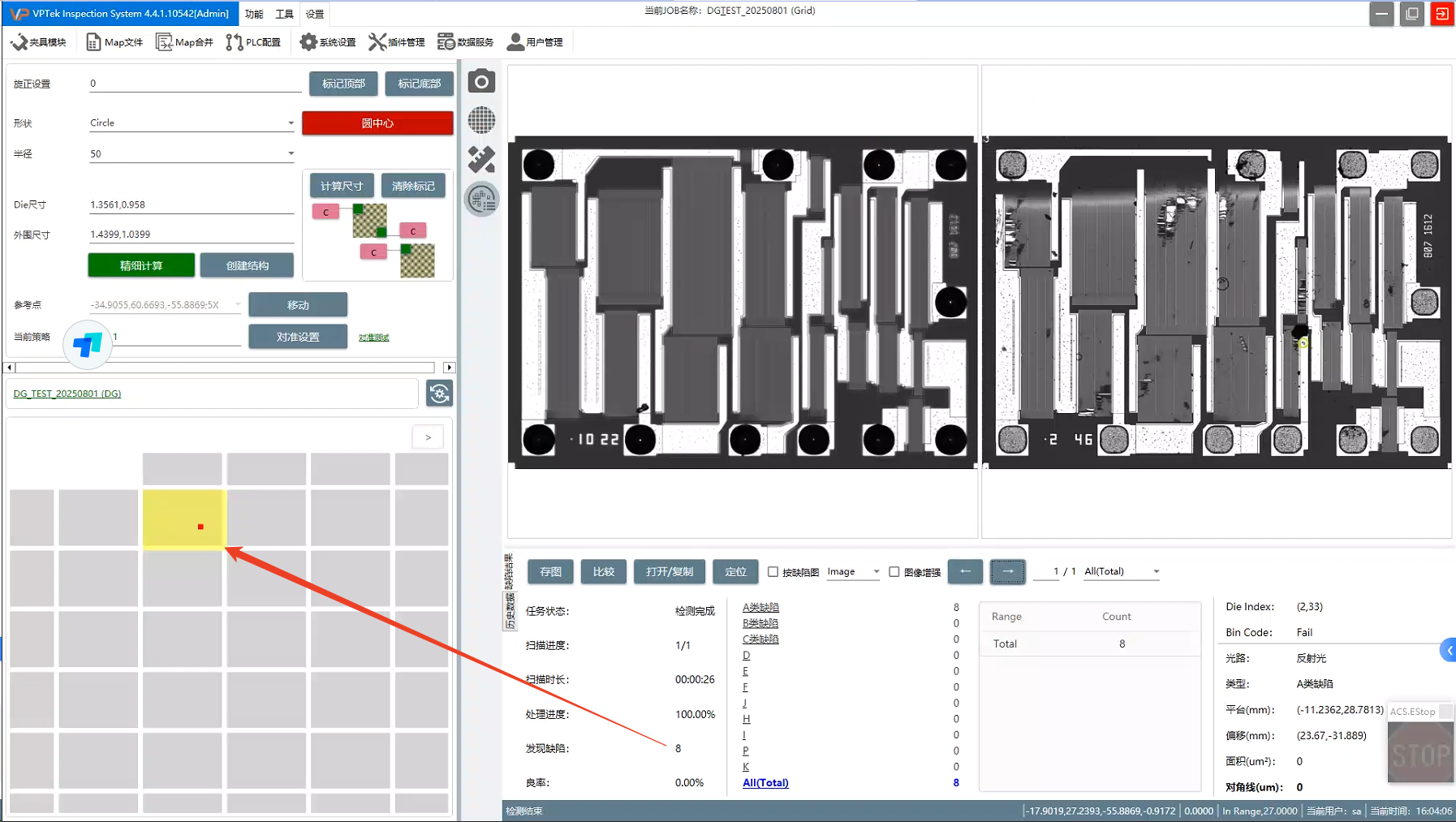Click the DG_TEST_20250801 (DG) link

pos(67,394)
